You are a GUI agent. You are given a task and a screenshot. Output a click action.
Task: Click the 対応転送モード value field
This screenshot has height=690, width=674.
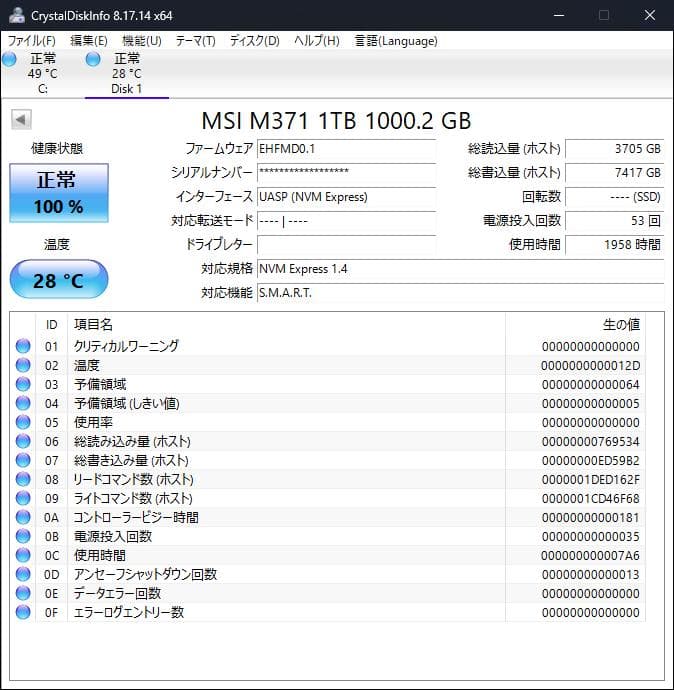[346, 220]
